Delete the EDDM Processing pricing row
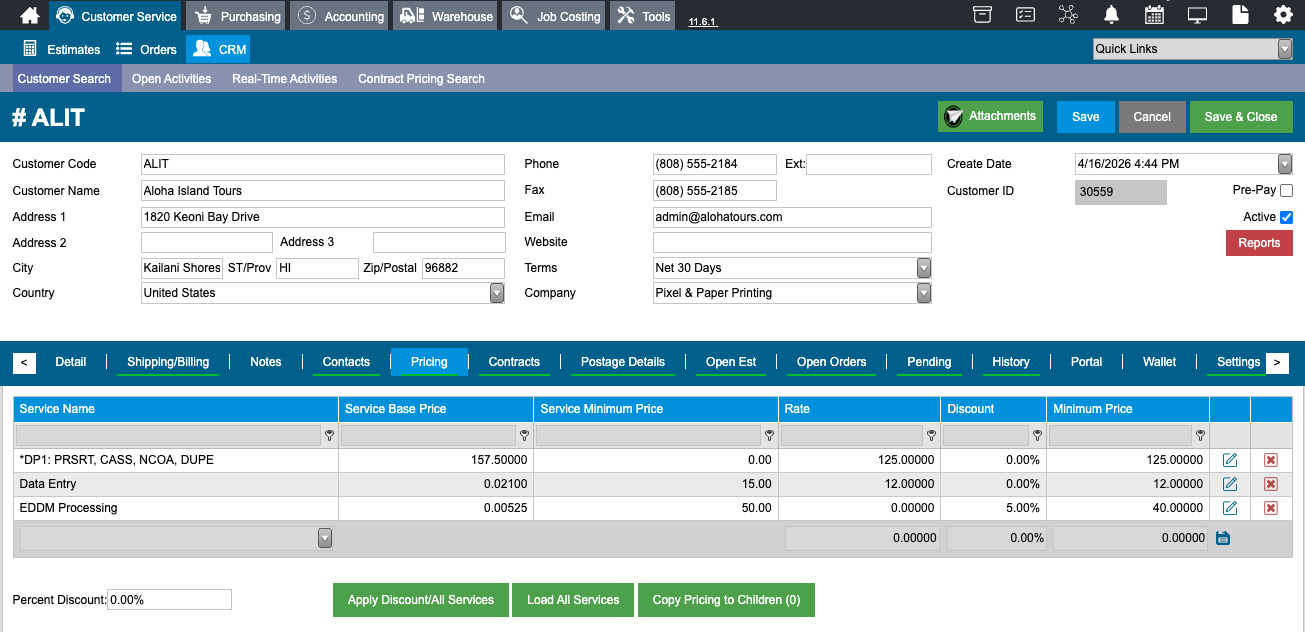The height and width of the screenshot is (632, 1305). point(1271,508)
